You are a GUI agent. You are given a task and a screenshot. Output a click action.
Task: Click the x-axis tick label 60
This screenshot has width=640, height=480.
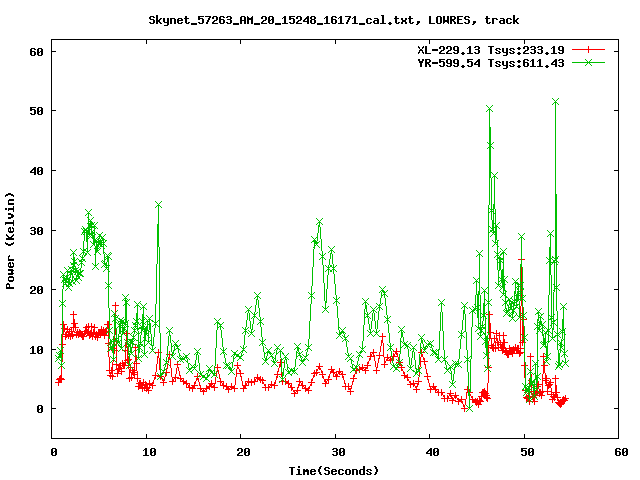pos(621,452)
